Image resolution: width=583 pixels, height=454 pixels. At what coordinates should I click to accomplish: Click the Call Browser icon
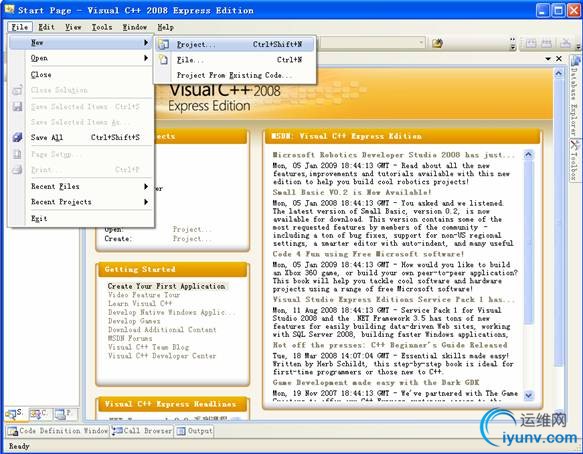tap(117, 431)
